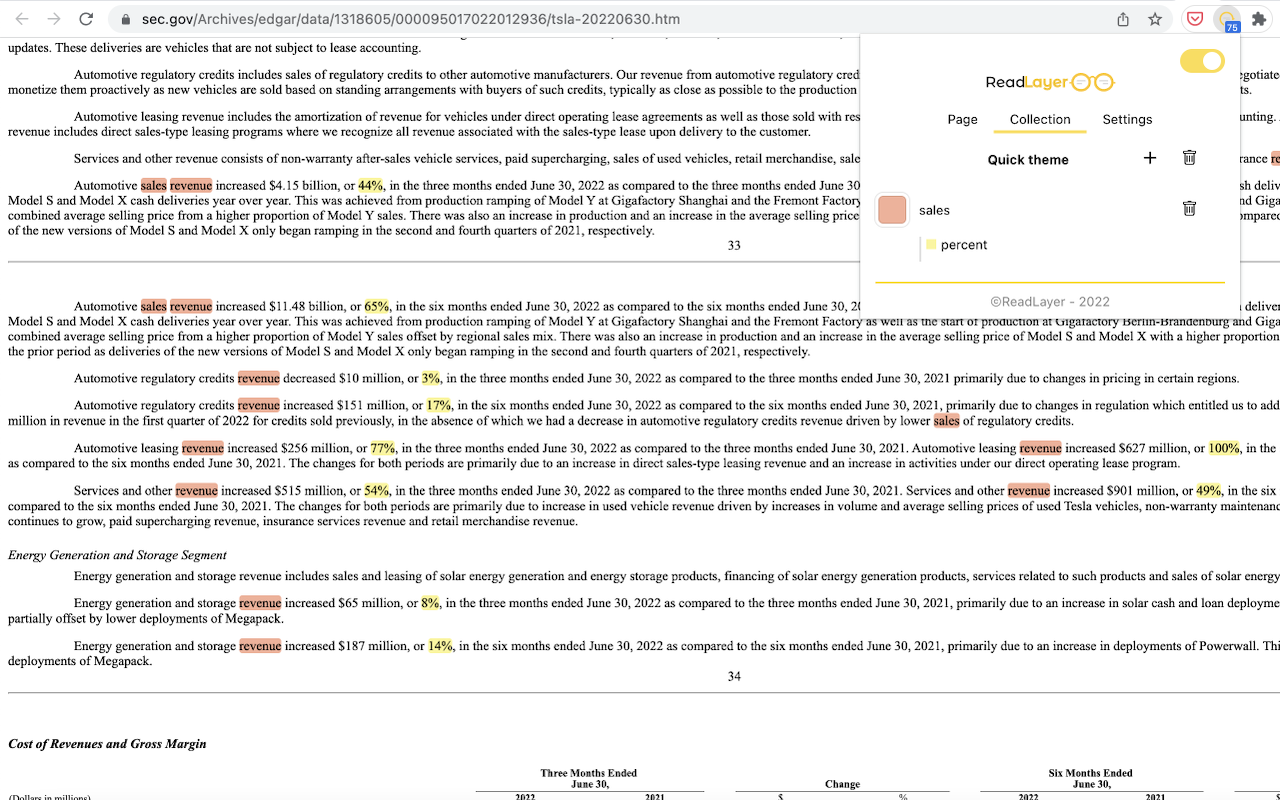Open the Pocket extension icon
This screenshot has height=800, width=1280.
[1195, 19]
